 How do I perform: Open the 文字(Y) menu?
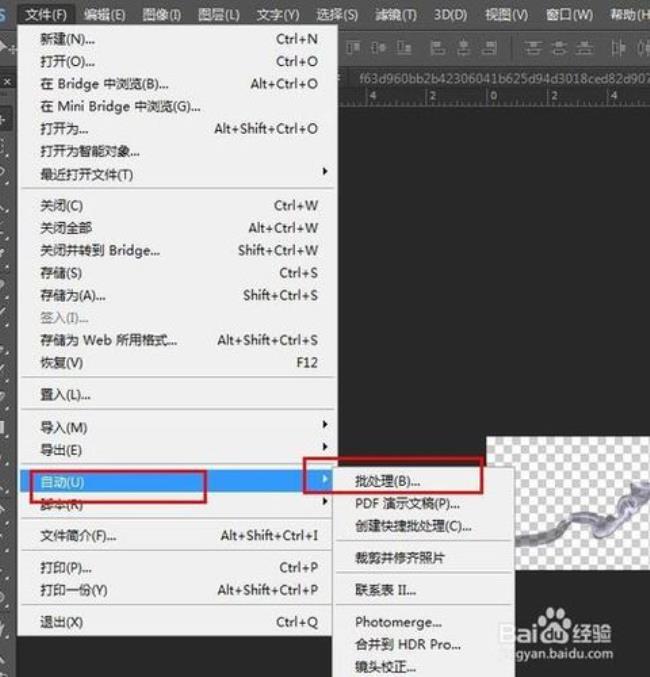click(278, 15)
